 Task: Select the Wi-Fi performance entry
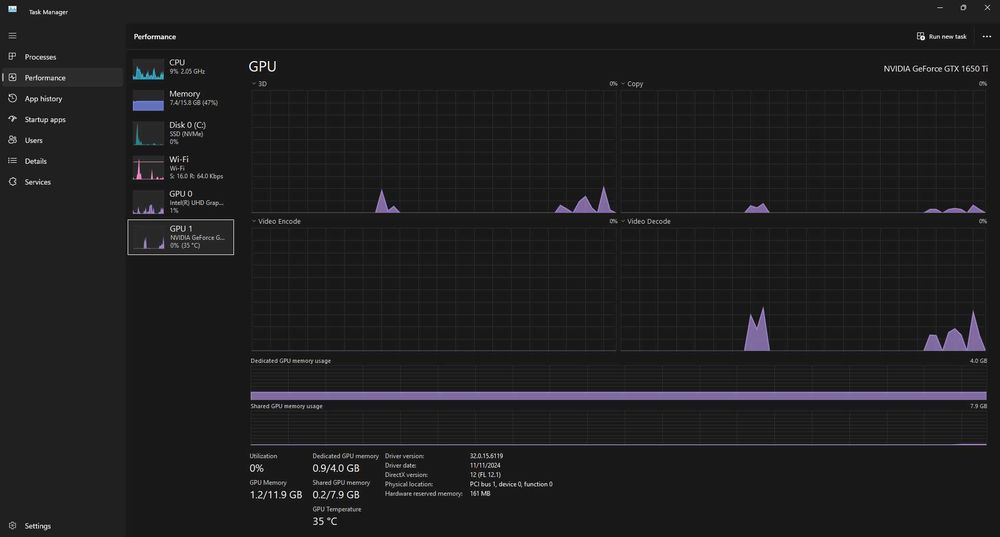tap(181, 168)
